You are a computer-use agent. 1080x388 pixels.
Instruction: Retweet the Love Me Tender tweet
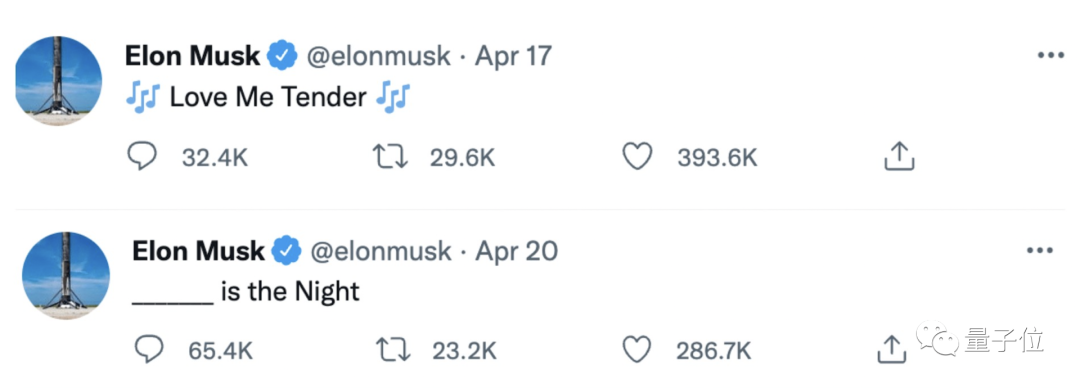(x=390, y=157)
